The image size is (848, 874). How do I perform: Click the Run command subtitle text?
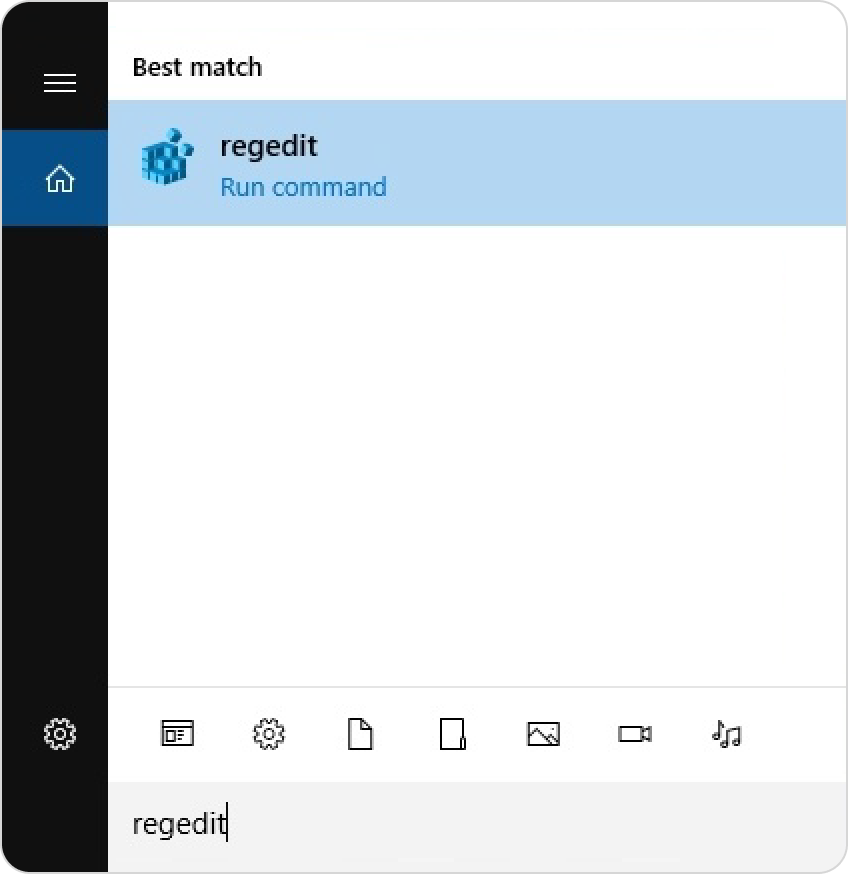point(303,187)
